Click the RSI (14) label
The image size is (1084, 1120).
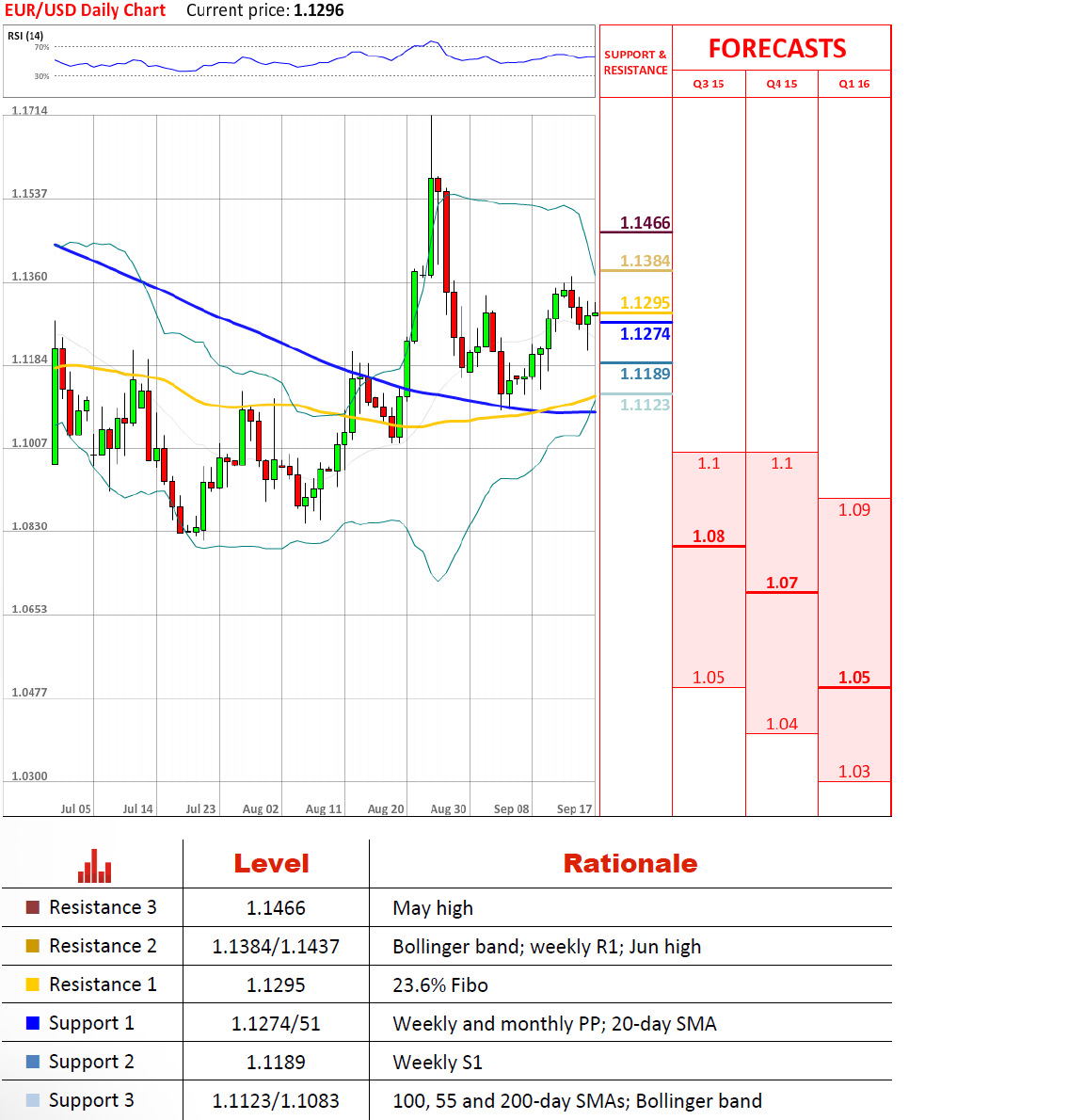25,36
